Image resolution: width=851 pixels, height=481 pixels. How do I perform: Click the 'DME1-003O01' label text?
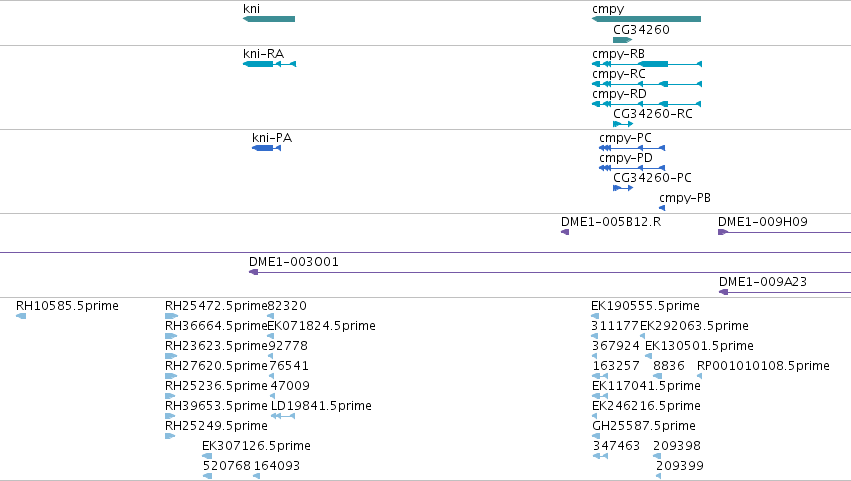294,262
